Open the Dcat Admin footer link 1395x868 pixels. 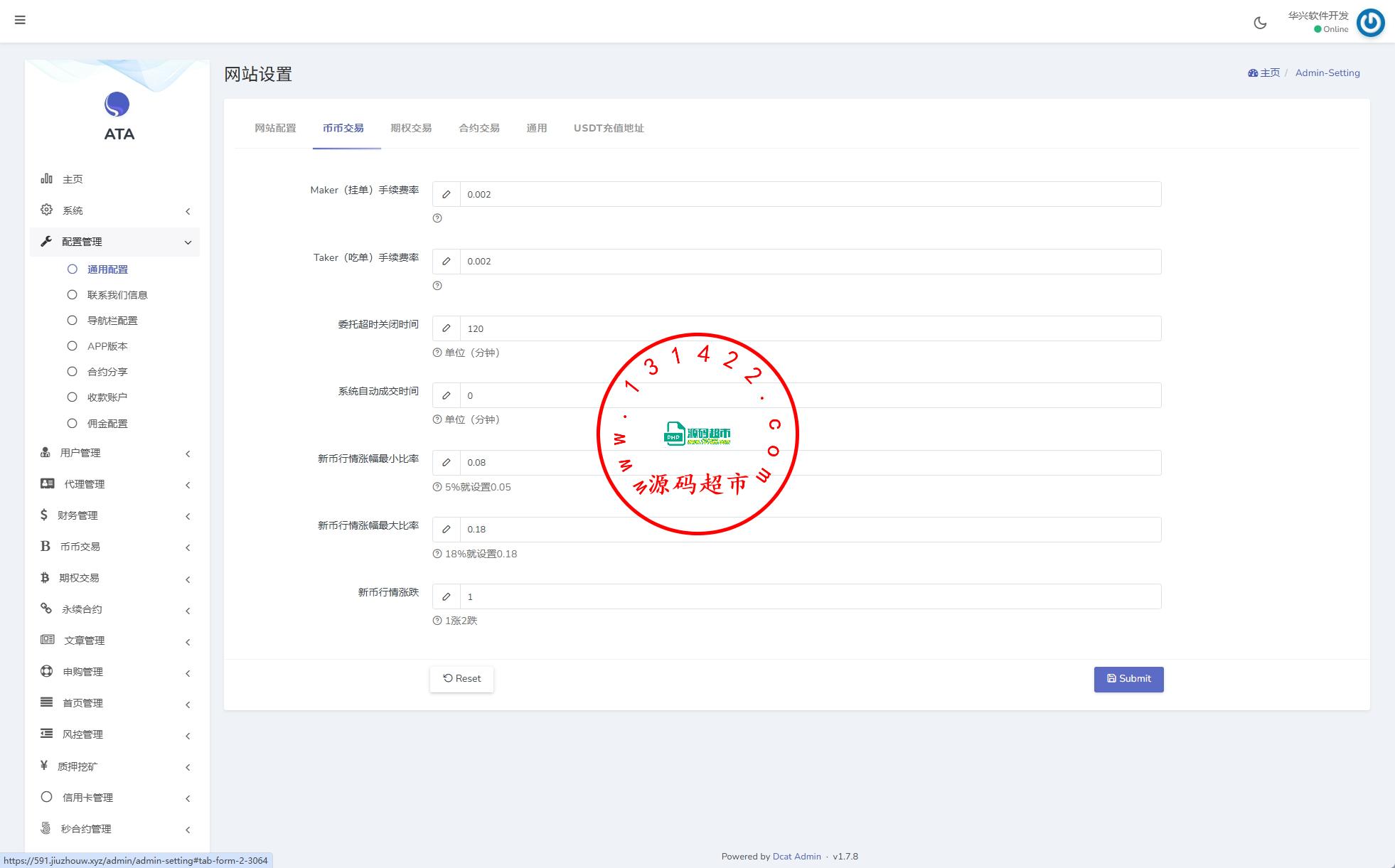click(x=796, y=857)
